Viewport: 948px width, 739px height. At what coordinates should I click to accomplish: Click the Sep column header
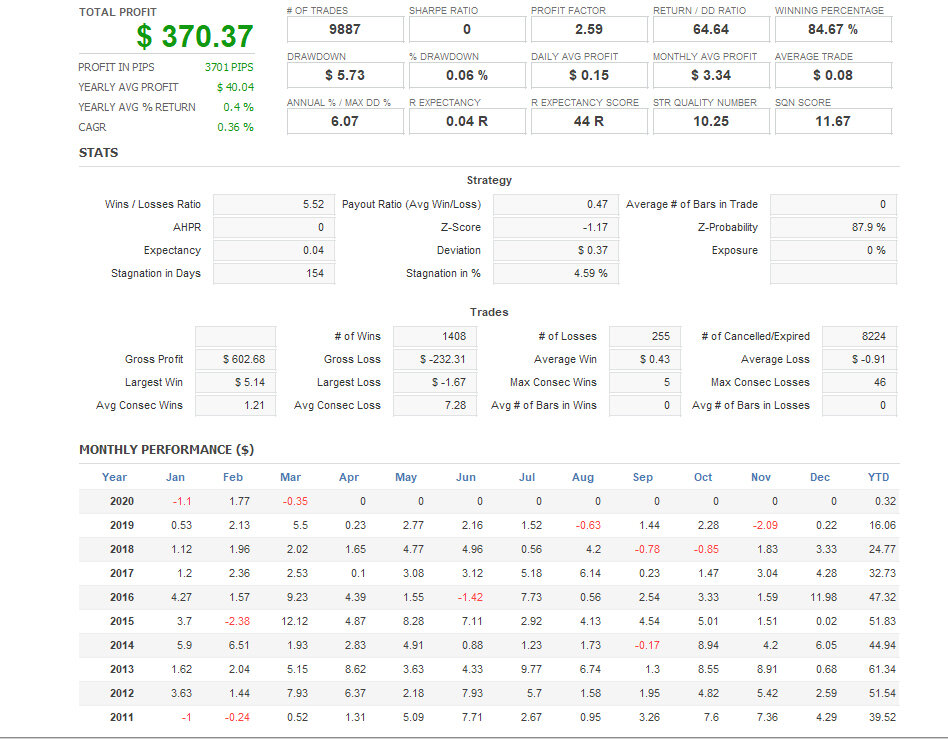643,477
